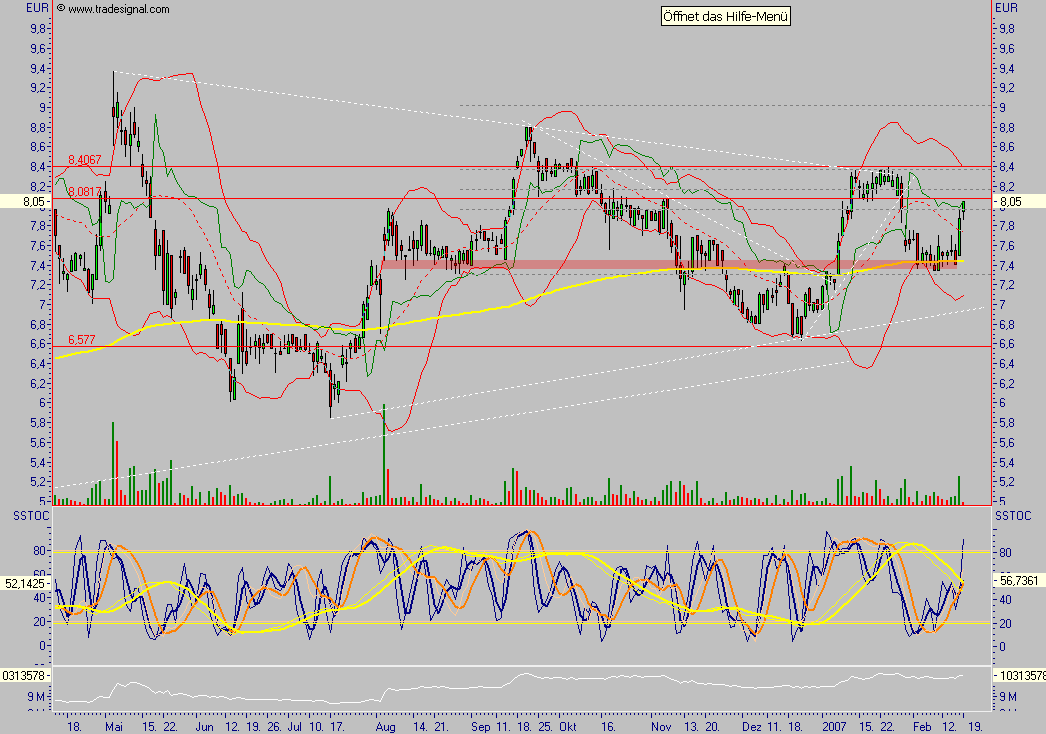Select the 8,4067 resistance line label
The width and height of the screenshot is (1046, 734).
(x=85, y=159)
